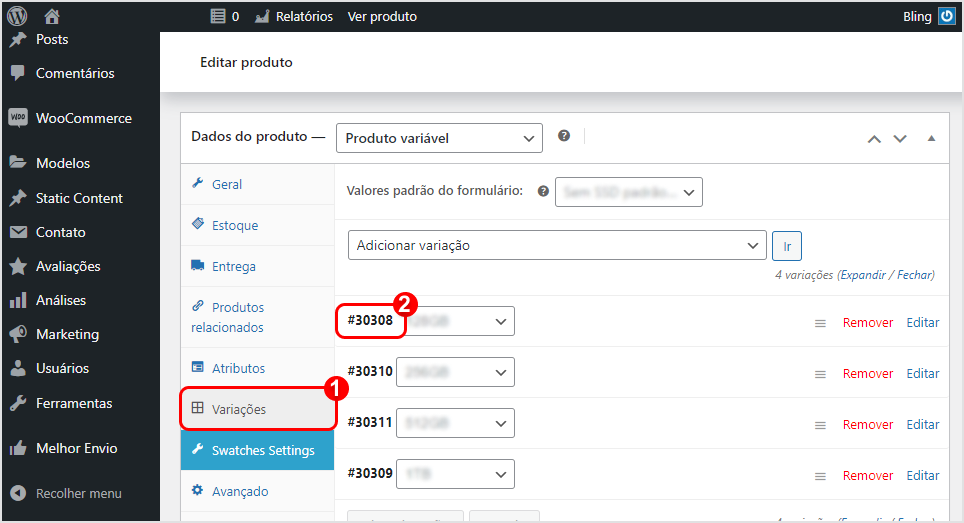Open Melhor Envio menu label
This screenshot has width=964, height=523.
click(x=76, y=448)
